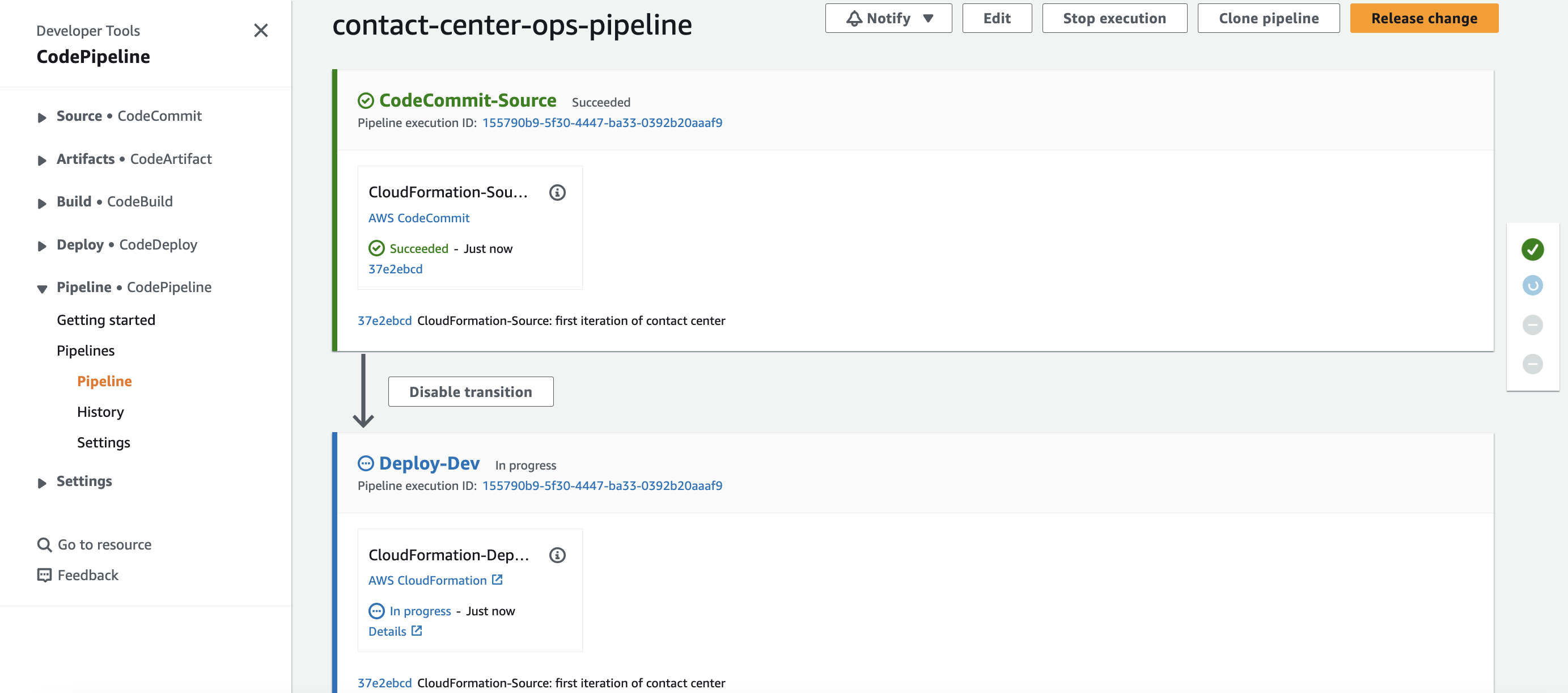Click the fourth gray stage indicator icon

(1532, 364)
